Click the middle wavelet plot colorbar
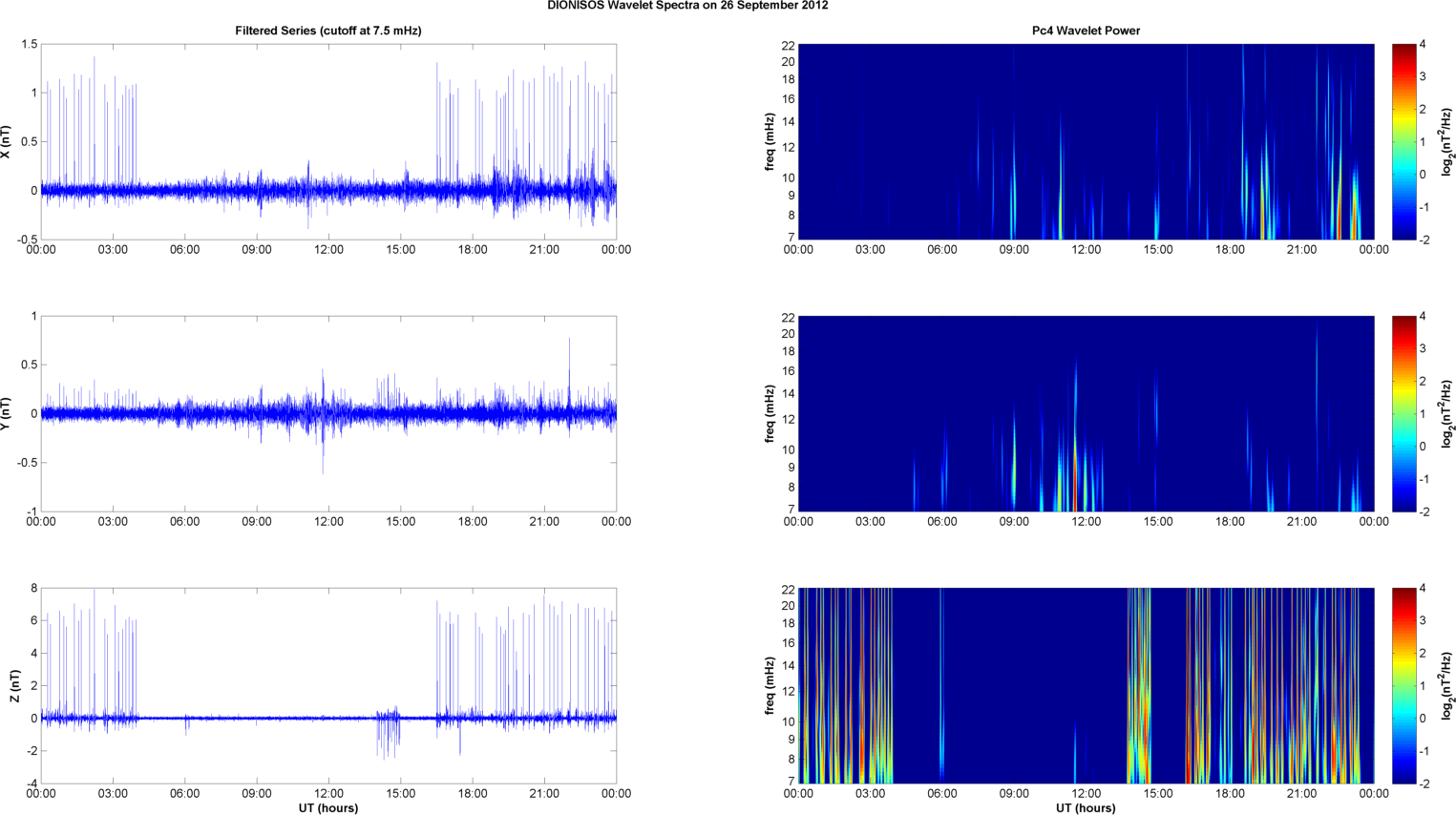Image resolution: width=1456 pixels, height=815 pixels. [1403, 413]
